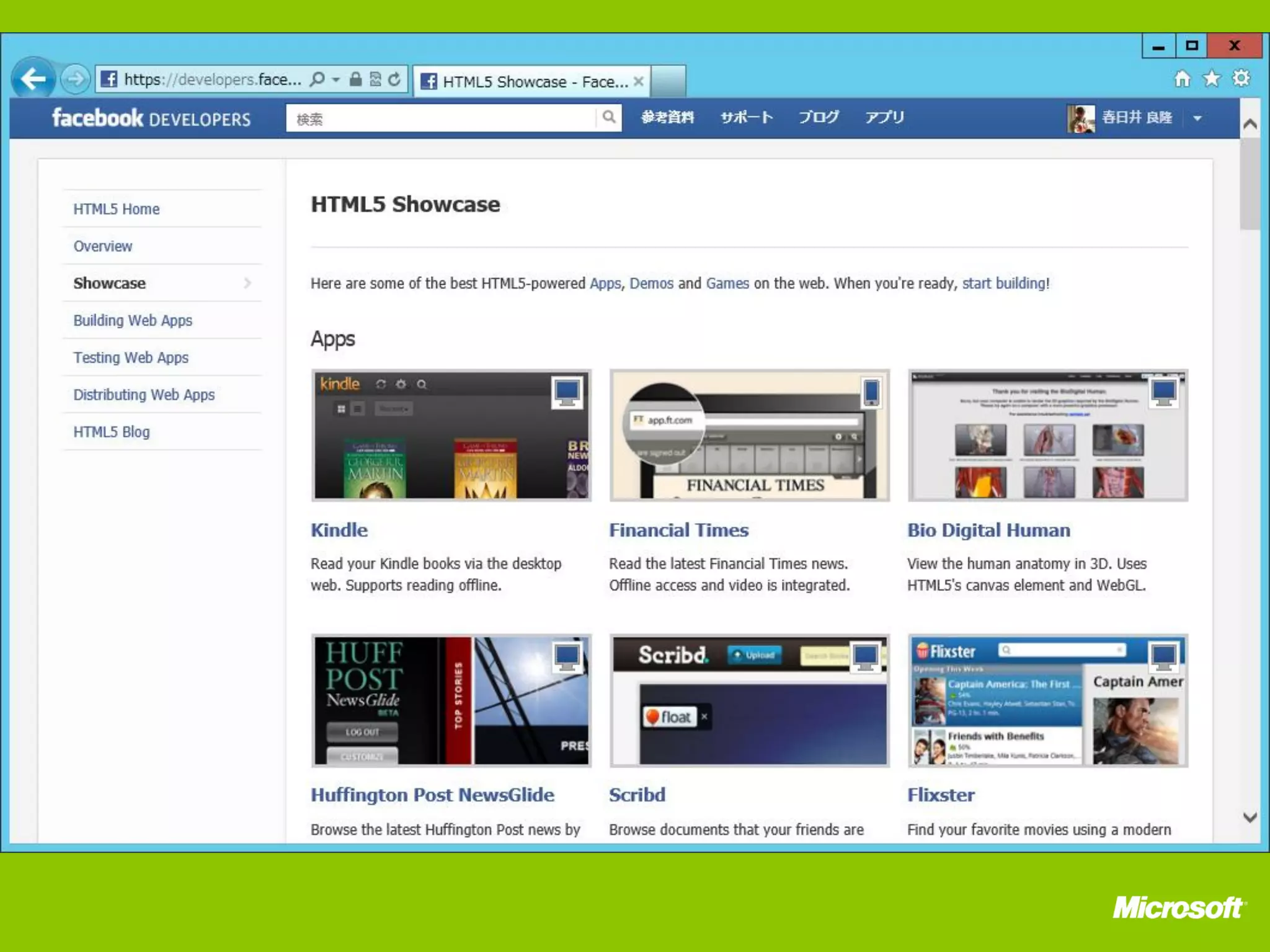Open the account dropdown arrow beside user name
1270x952 pixels.
1197,118
